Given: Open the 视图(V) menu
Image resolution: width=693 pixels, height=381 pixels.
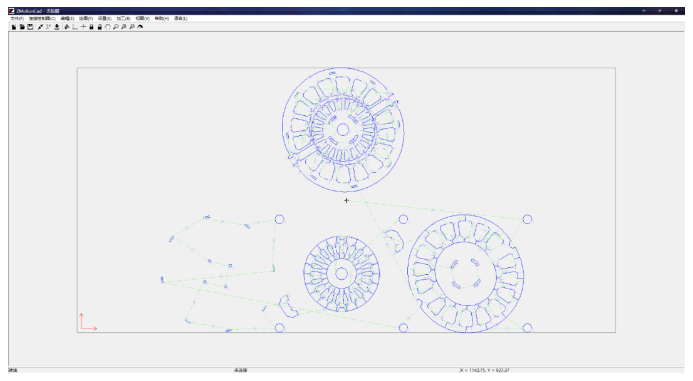Looking at the screenshot, I should click(142, 19).
